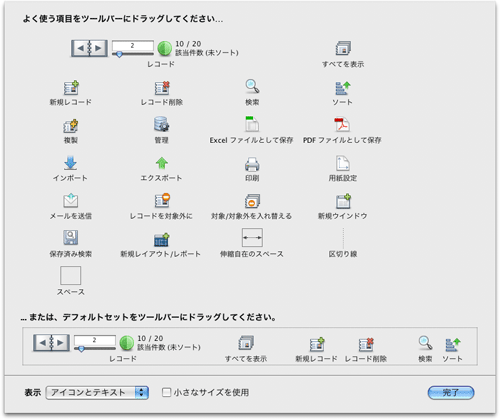Select the 新規レイアウト/レポート icon
This screenshot has width=500, height=420.
162,239
